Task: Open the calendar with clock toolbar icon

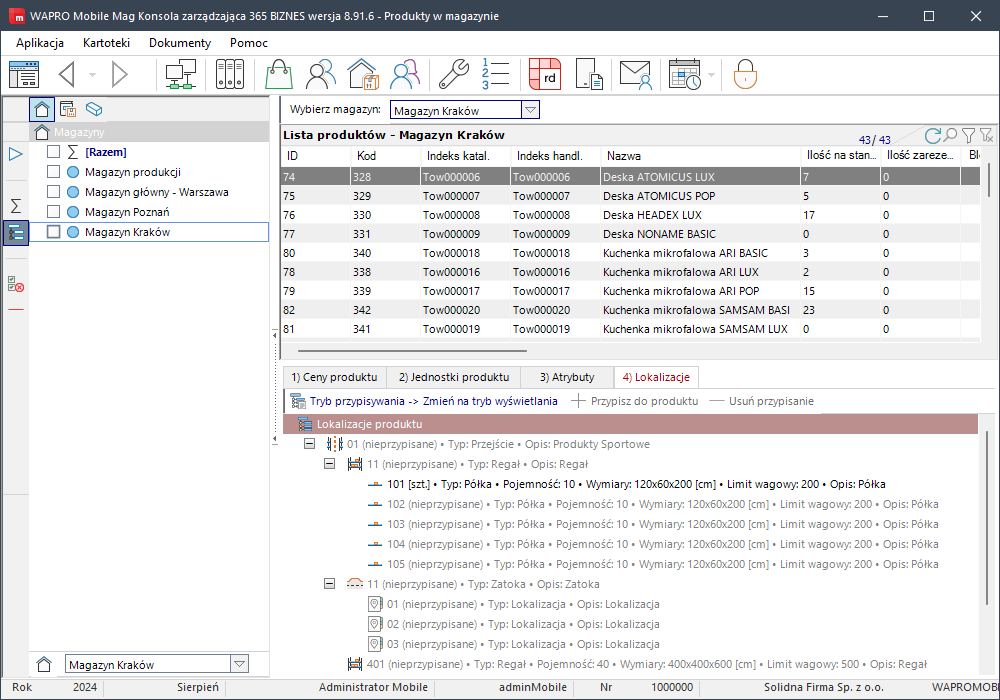Action: 685,75
